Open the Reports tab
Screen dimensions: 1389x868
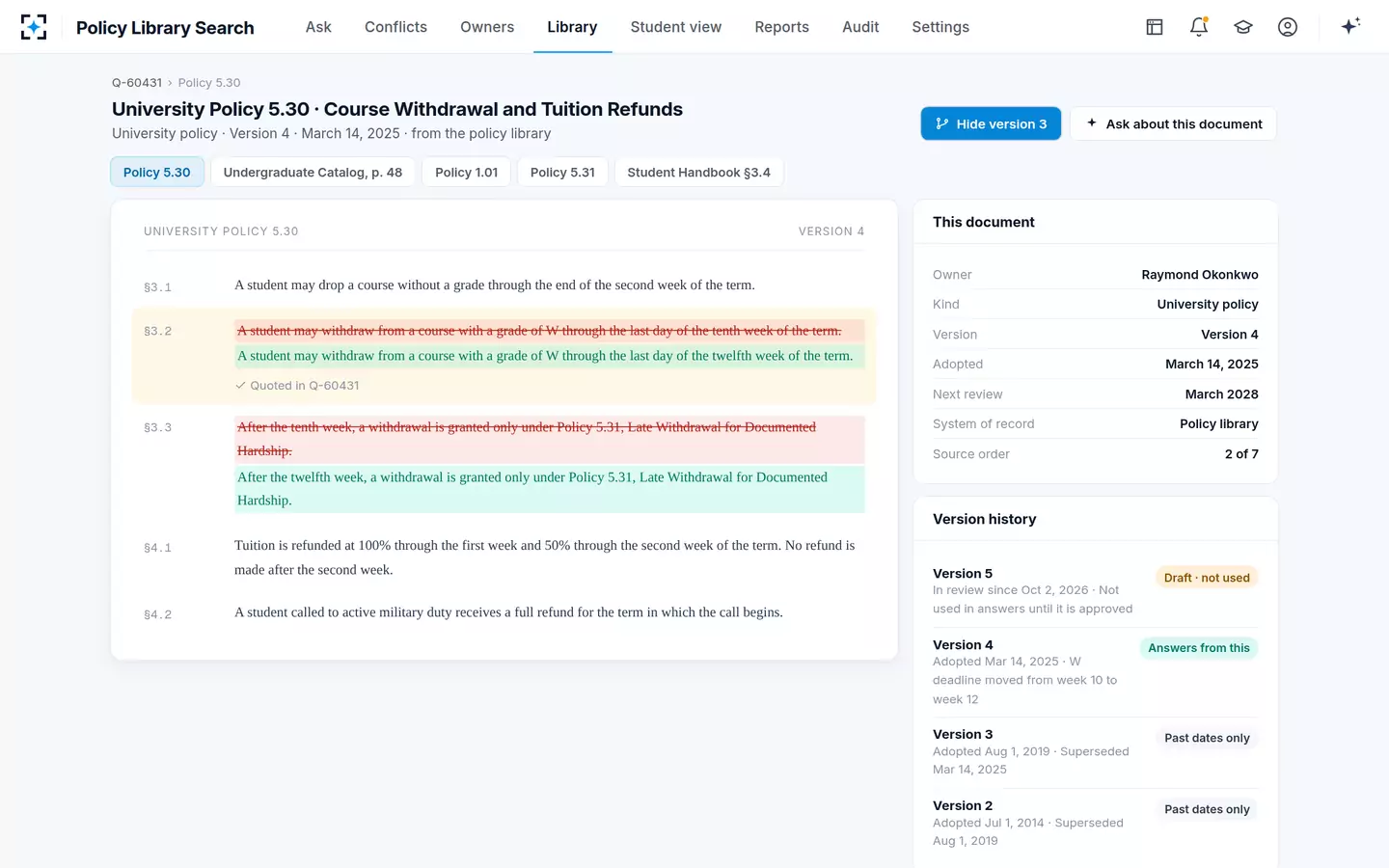[x=781, y=27]
